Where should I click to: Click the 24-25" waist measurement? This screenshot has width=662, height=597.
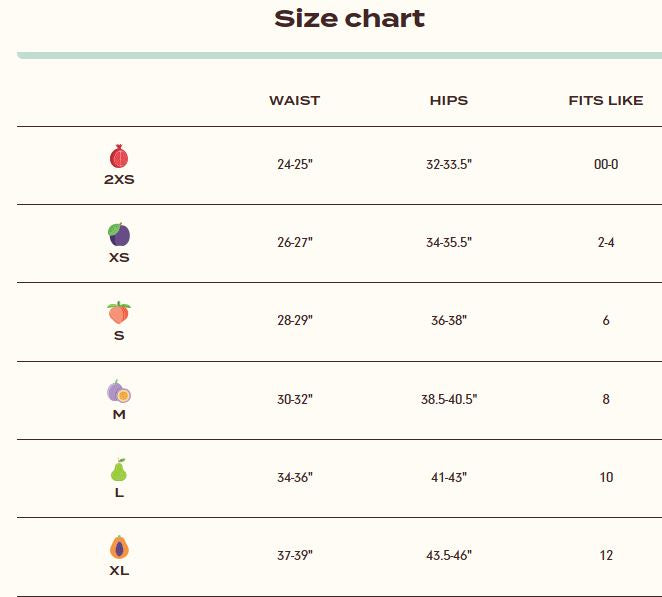(x=295, y=164)
